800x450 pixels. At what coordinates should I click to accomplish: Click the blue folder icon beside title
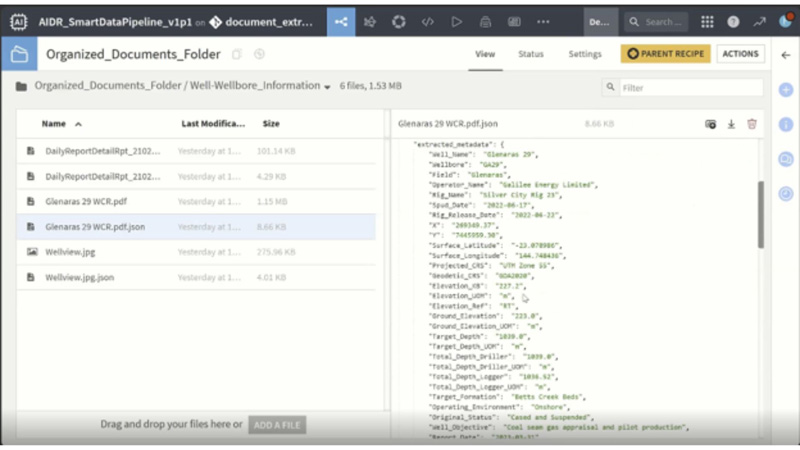[19, 54]
